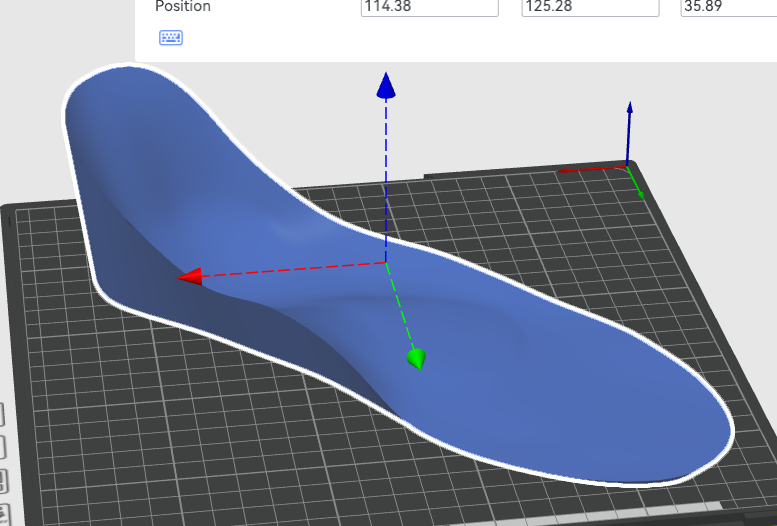The width and height of the screenshot is (777, 526).
Task: Click the Position label text
Action: click(x=183, y=7)
